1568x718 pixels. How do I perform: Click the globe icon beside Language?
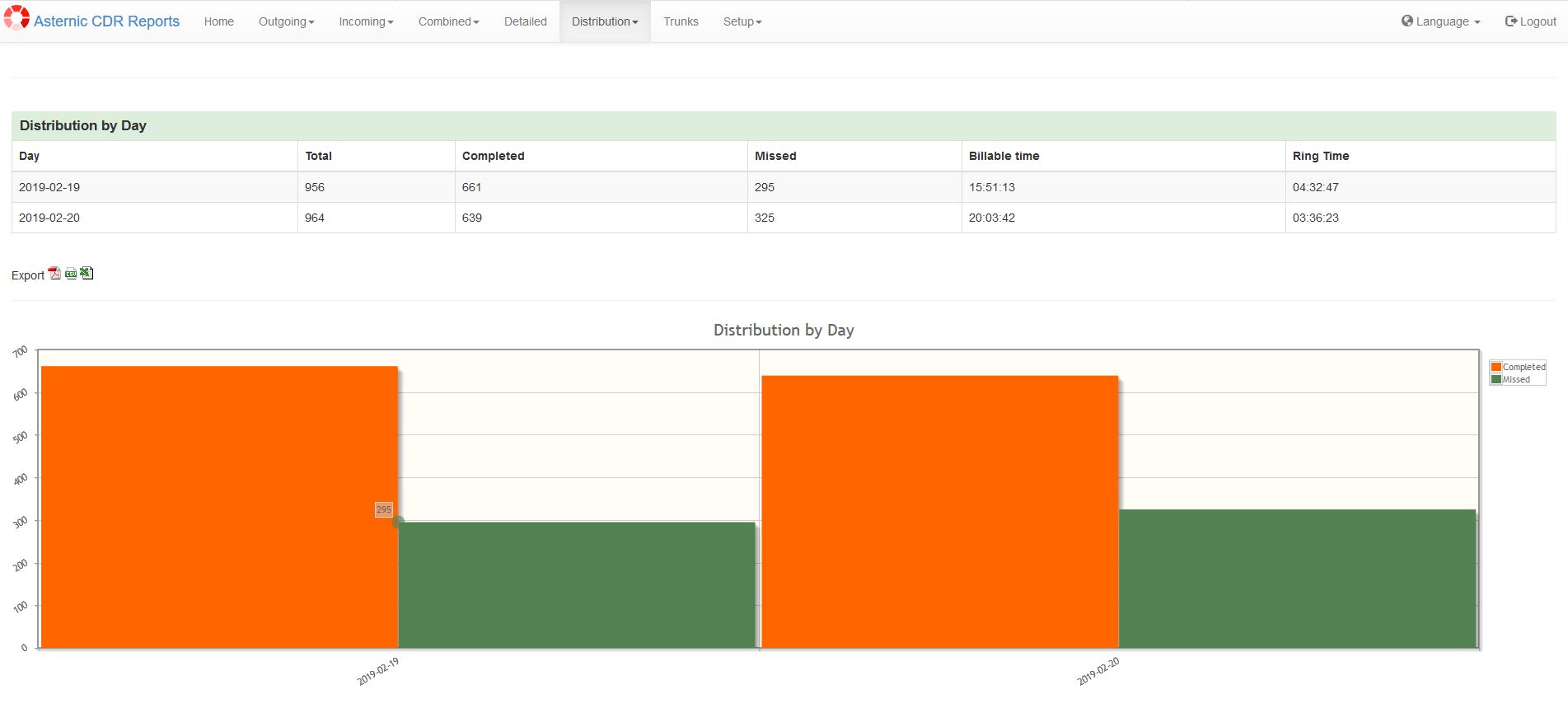(1407, 21)
